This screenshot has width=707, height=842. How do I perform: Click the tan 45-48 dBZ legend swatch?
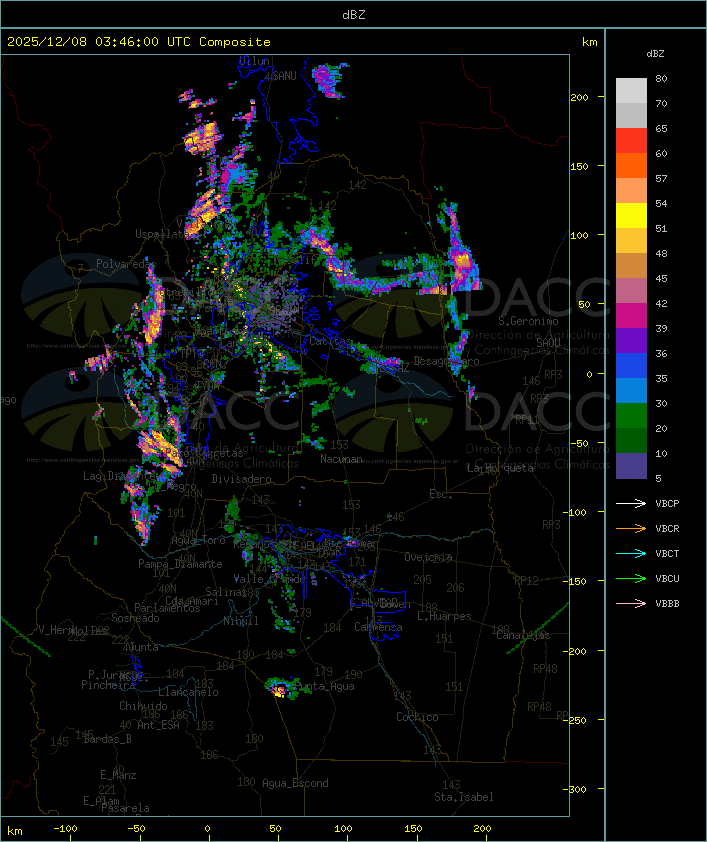click(x=631, y=265)
